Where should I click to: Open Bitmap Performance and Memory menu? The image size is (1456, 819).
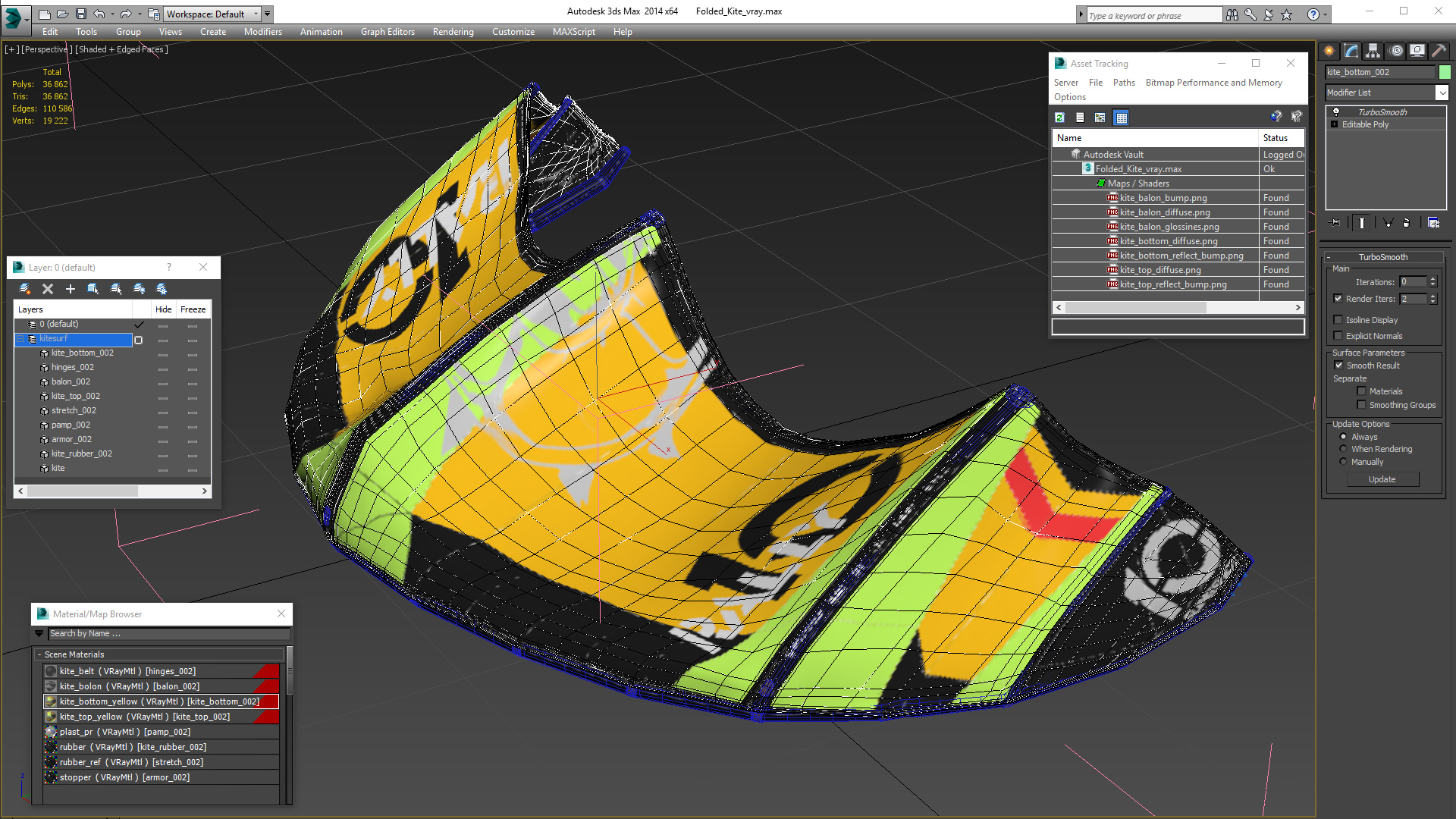1213,83
